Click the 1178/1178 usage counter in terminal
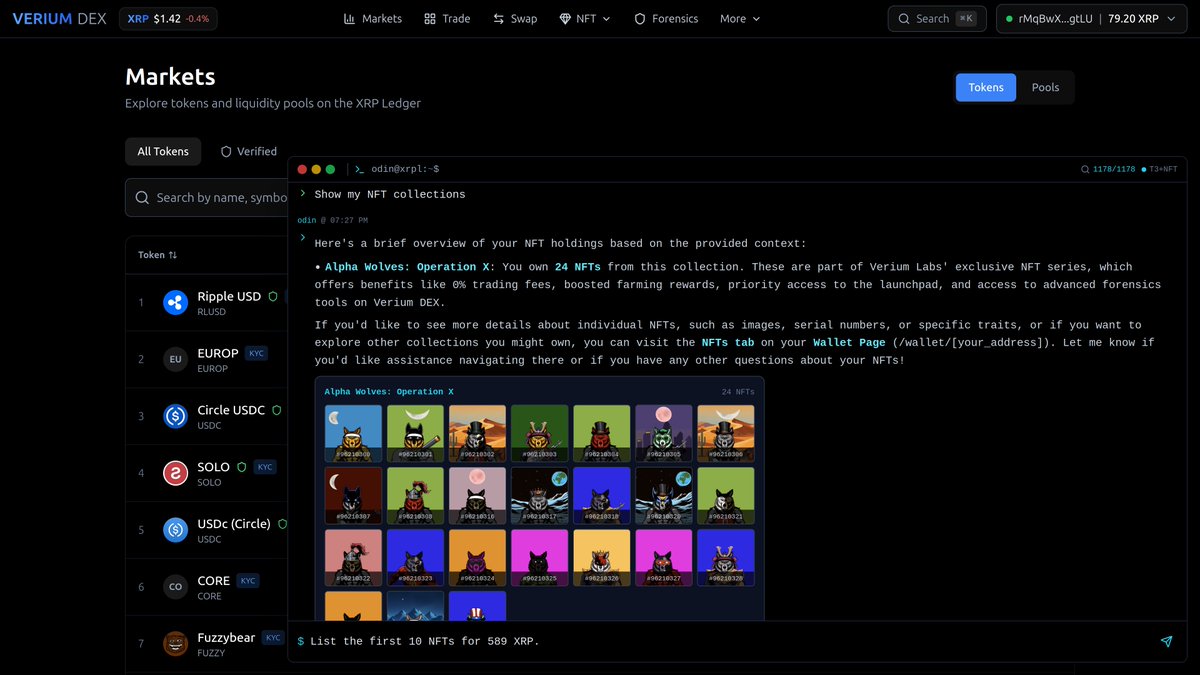The height and width of the screenshot is (675, 1200). pos(1109,169)
